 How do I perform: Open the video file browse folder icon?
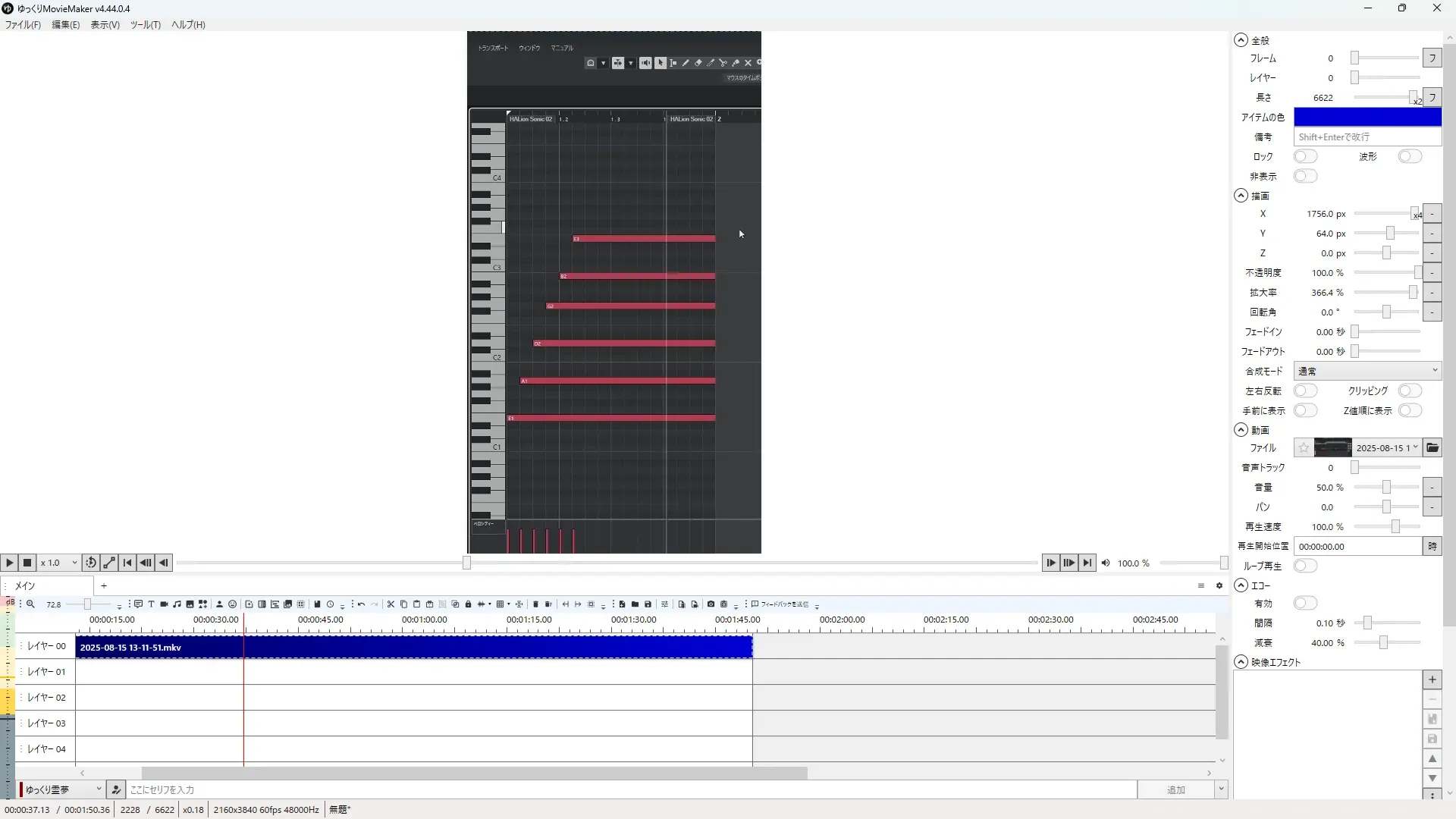click(1432, 448)
